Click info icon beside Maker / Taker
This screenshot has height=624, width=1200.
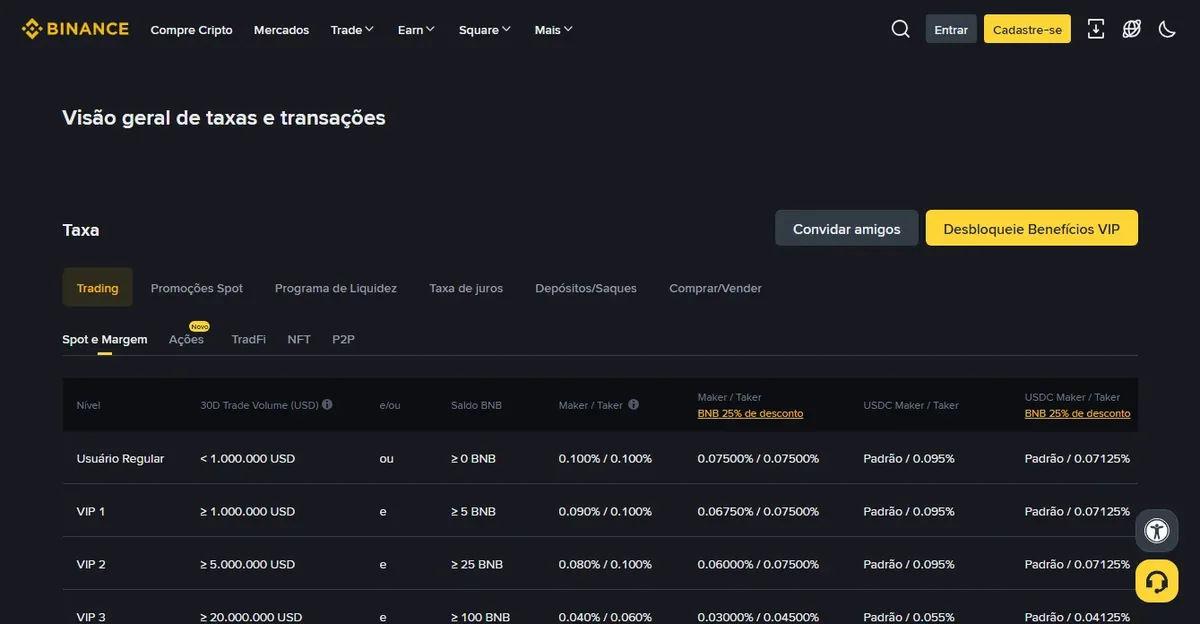(633, 405)
